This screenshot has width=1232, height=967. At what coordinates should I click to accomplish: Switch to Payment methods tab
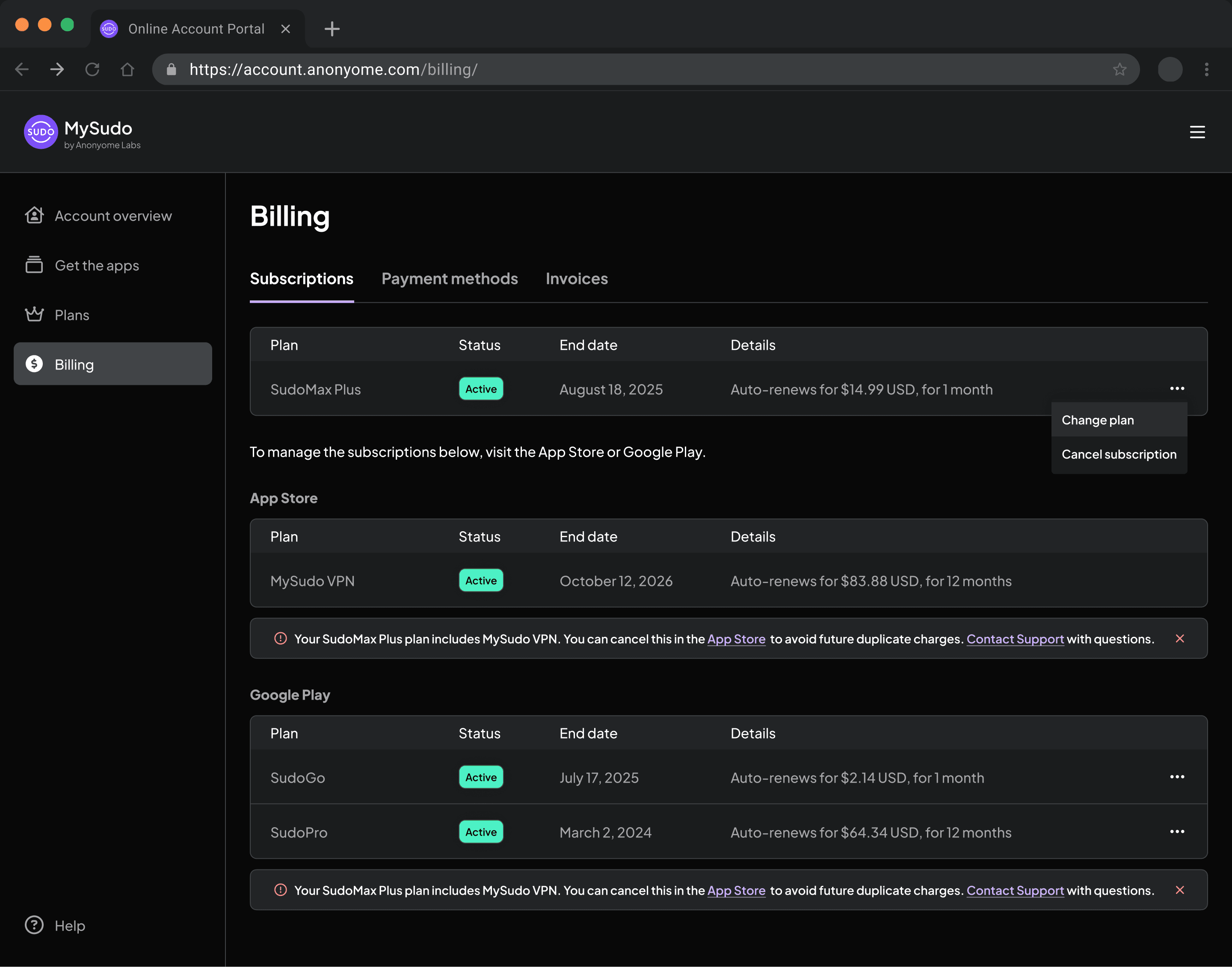pos(450,278)
